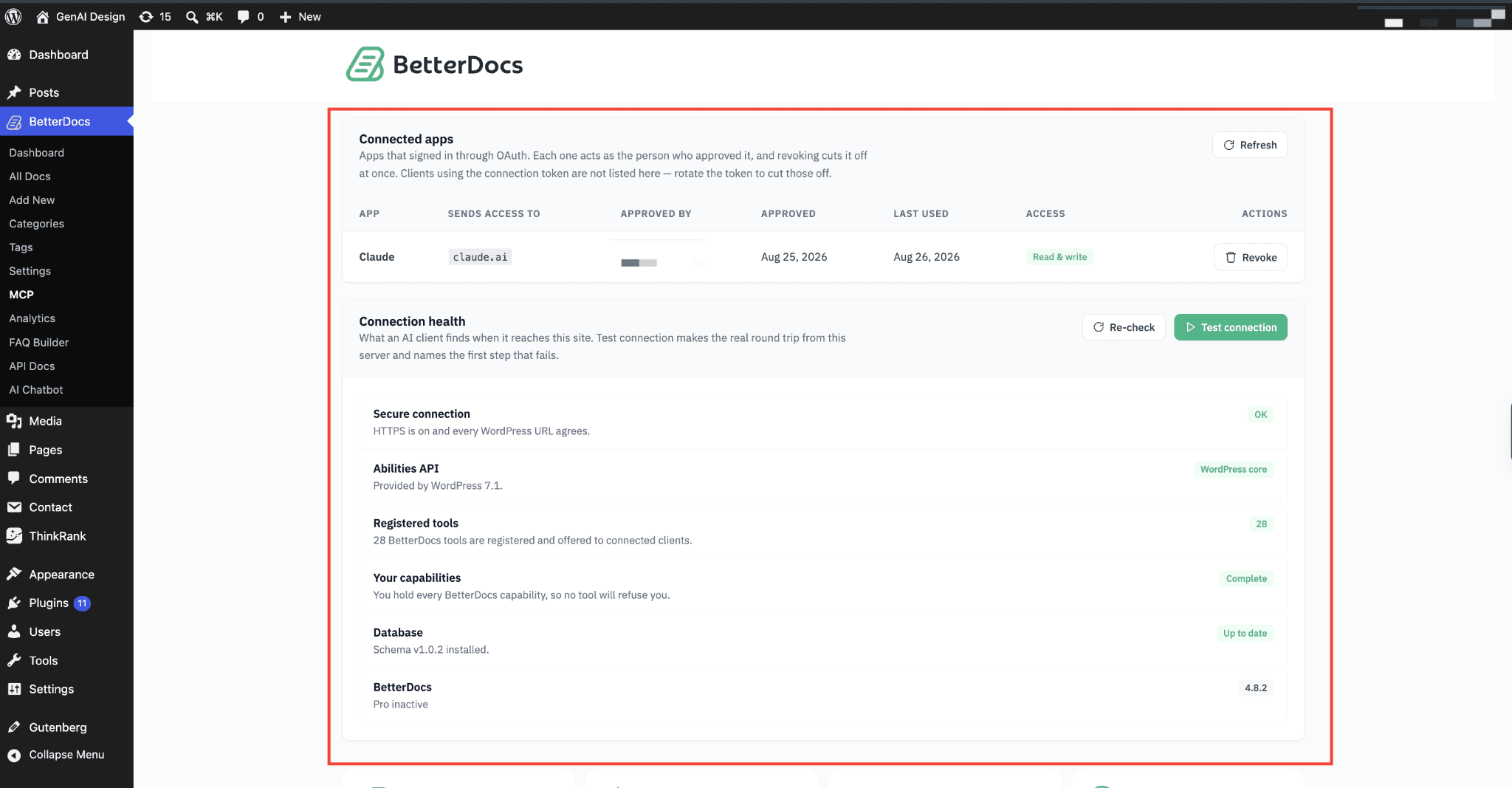Image resolution: width=1512 pixels, height=788 pixels.
Task: Click the Aug 25, 2026 approved date
Action: point(794,257)
